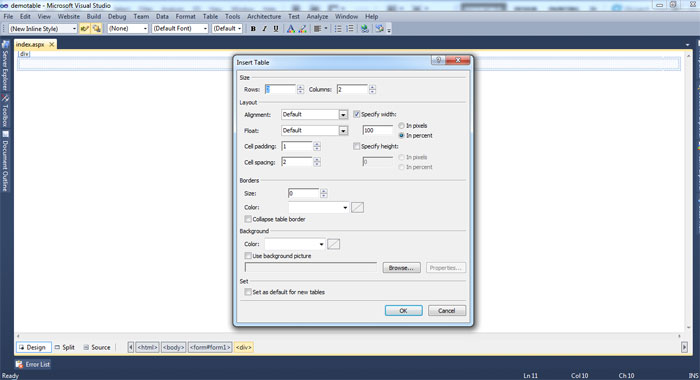Click the show overlay toolbar icon
This screenshot has height=380, width=700.
coord(96,29)
